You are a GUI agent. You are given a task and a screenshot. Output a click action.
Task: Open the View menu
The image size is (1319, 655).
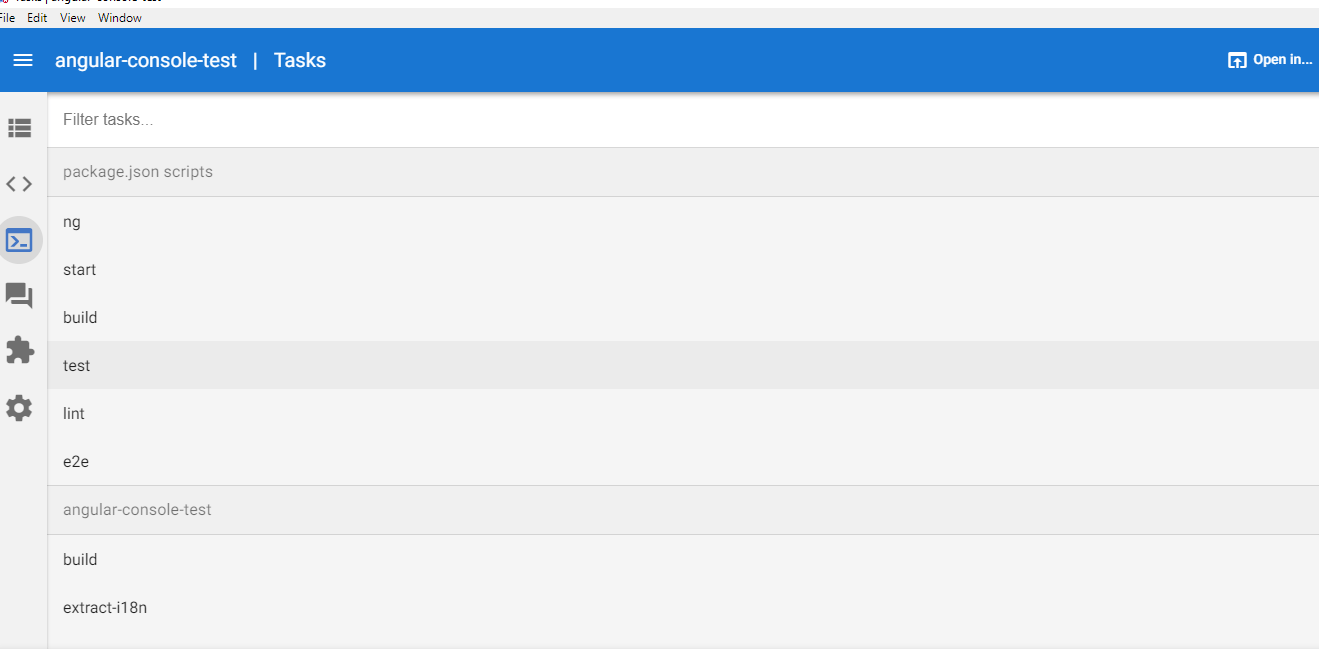tap(73, 18)
